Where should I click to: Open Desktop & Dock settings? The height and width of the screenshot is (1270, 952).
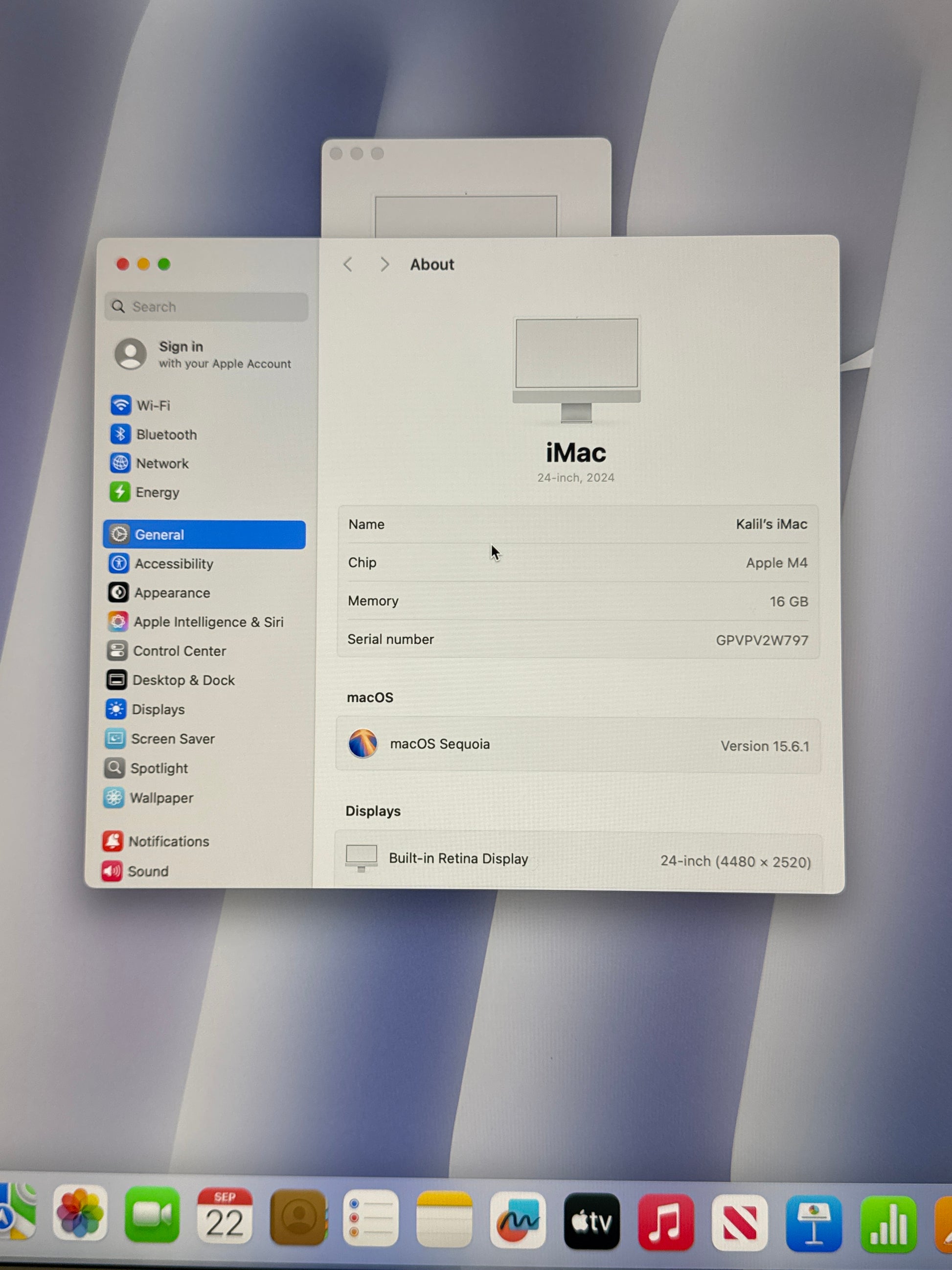coord(183,680)
